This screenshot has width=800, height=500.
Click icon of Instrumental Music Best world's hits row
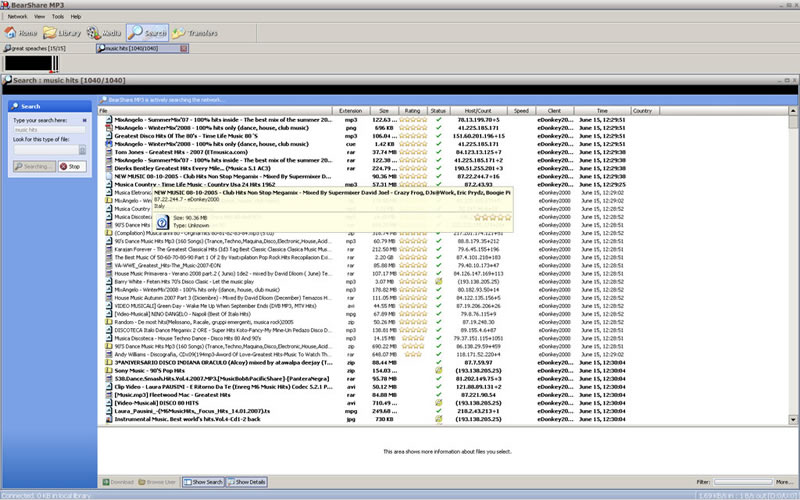109,419
